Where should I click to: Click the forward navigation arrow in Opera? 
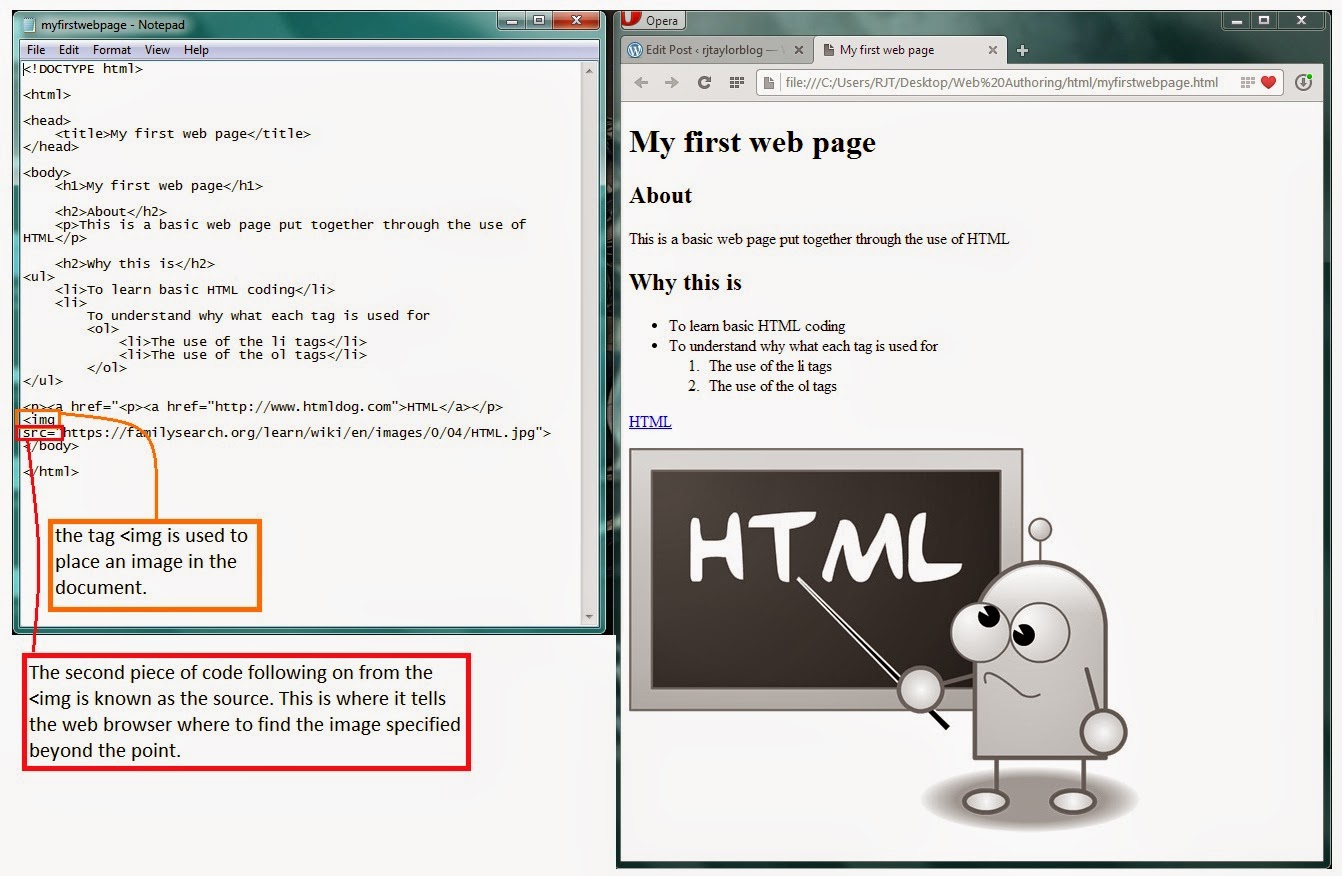(x=671, y=82)
